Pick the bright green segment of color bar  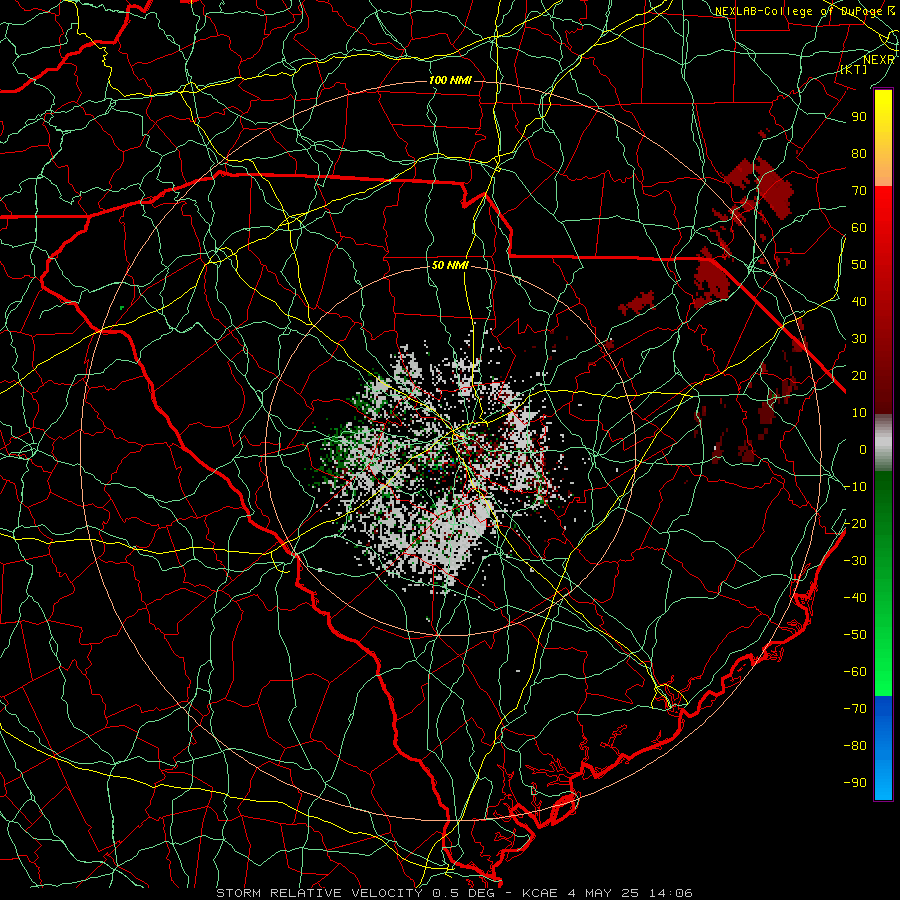(883, 672)
